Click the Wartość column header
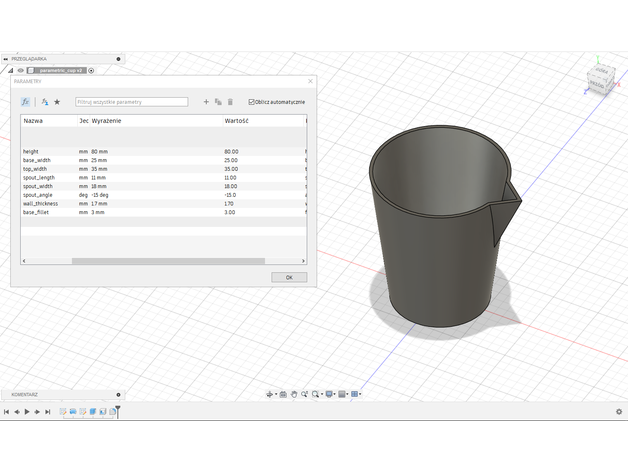This screenshot has width=628, height=472. (x=237, y=121)
